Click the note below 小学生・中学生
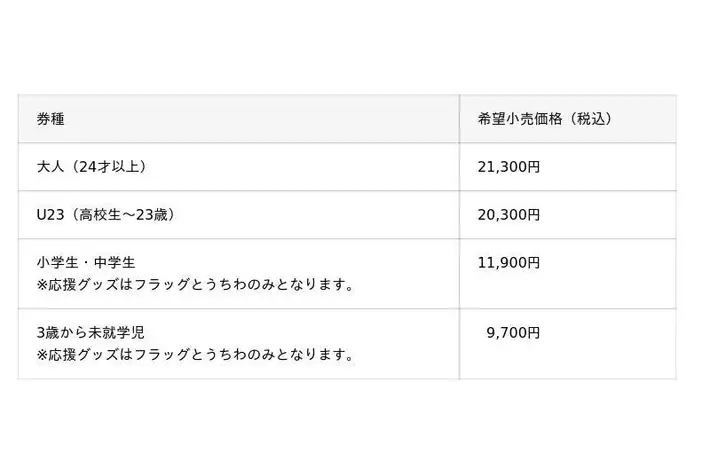This screenshot has width=710, height=474. 195,286
